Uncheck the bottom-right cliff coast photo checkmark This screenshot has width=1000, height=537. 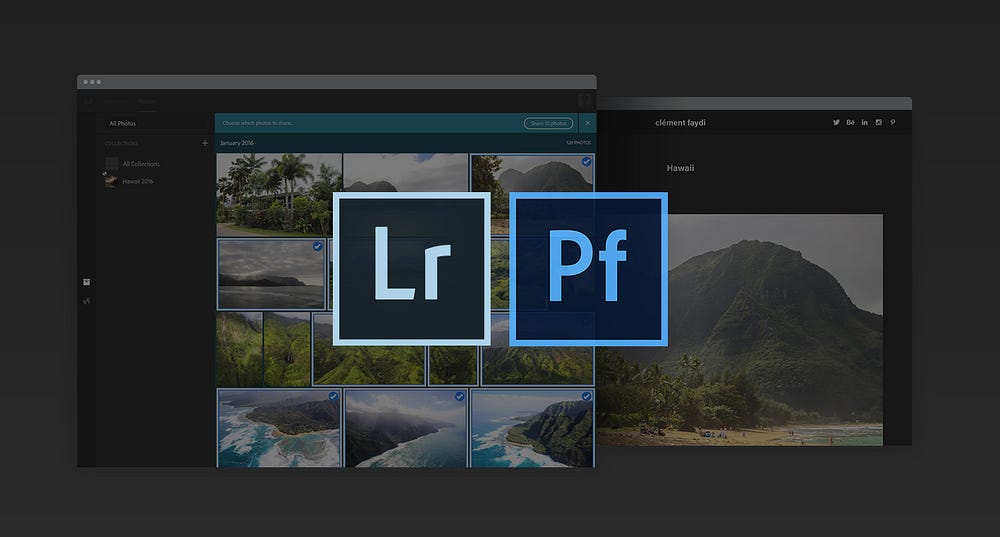coord(586,396)
